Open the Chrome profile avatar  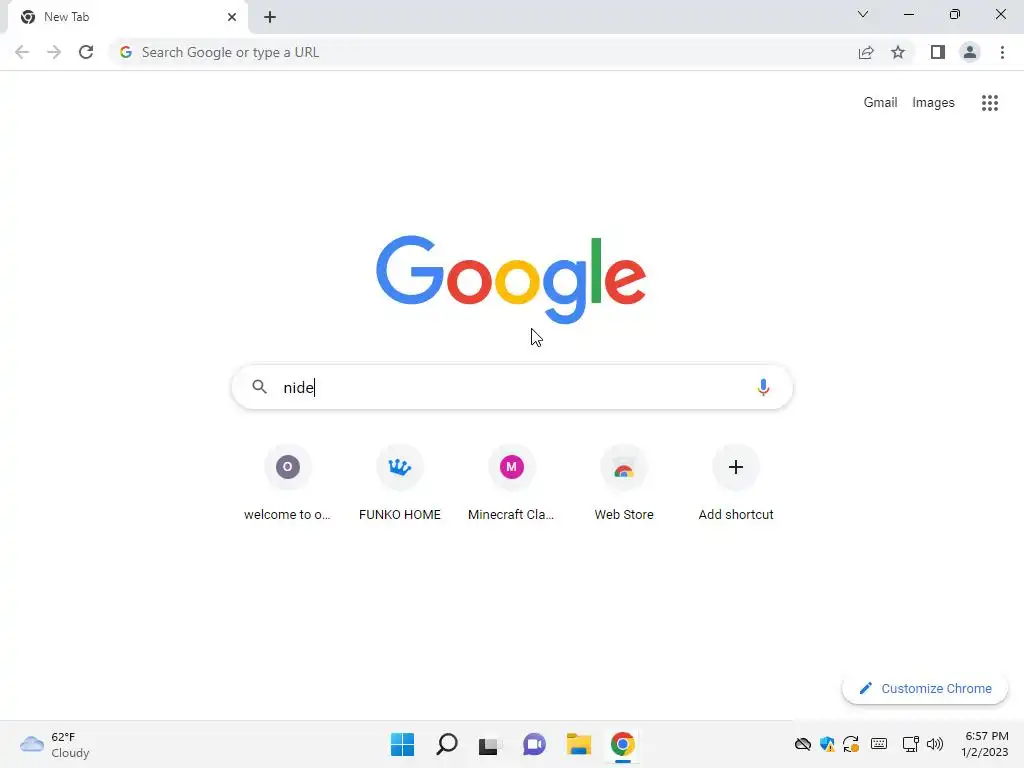(x=970, y=52)
